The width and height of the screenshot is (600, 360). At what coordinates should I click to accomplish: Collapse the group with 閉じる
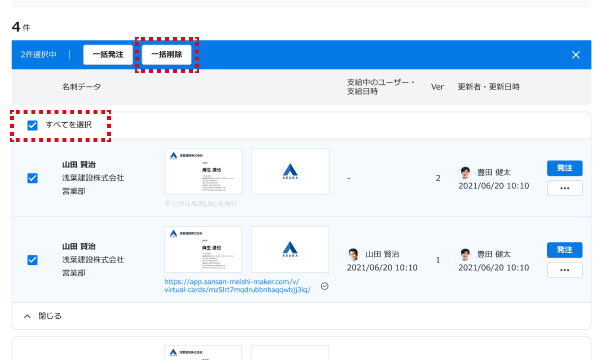coord(42,316)
